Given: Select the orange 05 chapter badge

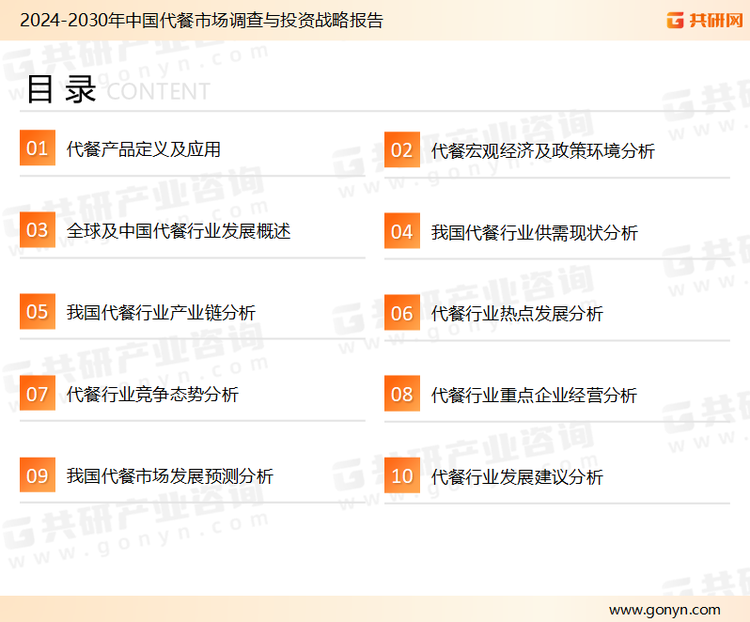Looking at the screenshot, I should point(37,311).
